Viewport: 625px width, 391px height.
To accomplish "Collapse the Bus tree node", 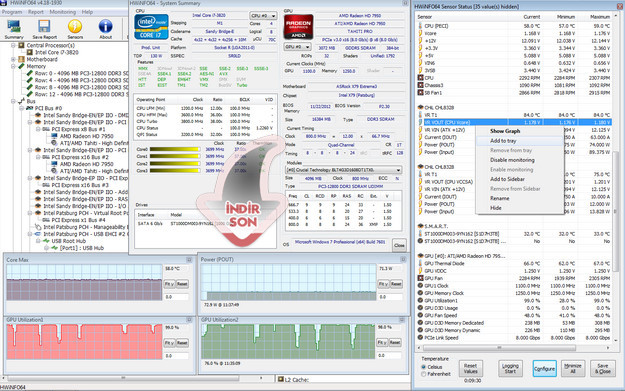I will pyautogui.click(x=13, y=101).
